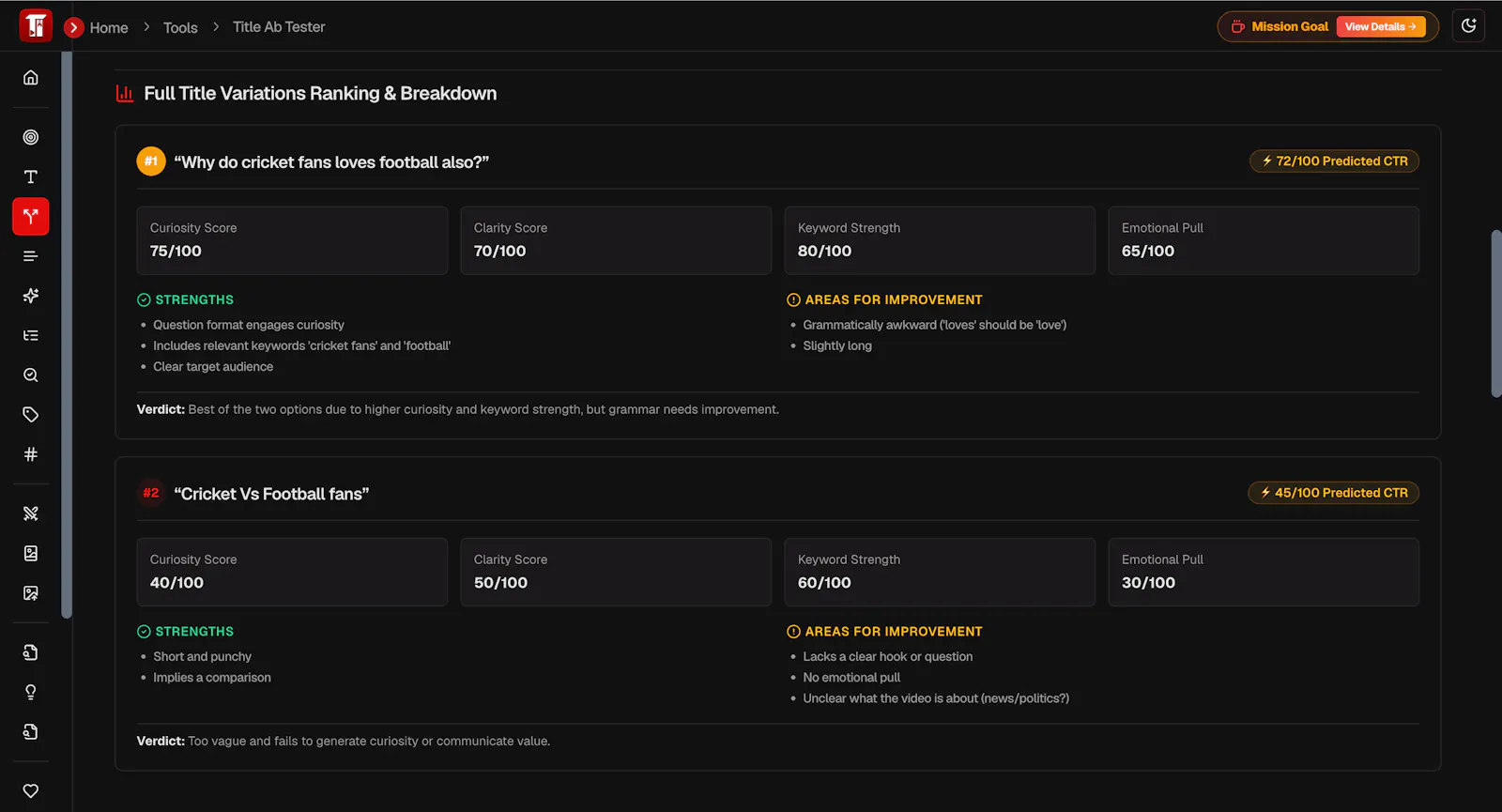Image resolution: width=1502 pixels, height=812 pixels.
Task: Click the Title Ab Tester breadcrumb
Action: click(x=279, y=27)
